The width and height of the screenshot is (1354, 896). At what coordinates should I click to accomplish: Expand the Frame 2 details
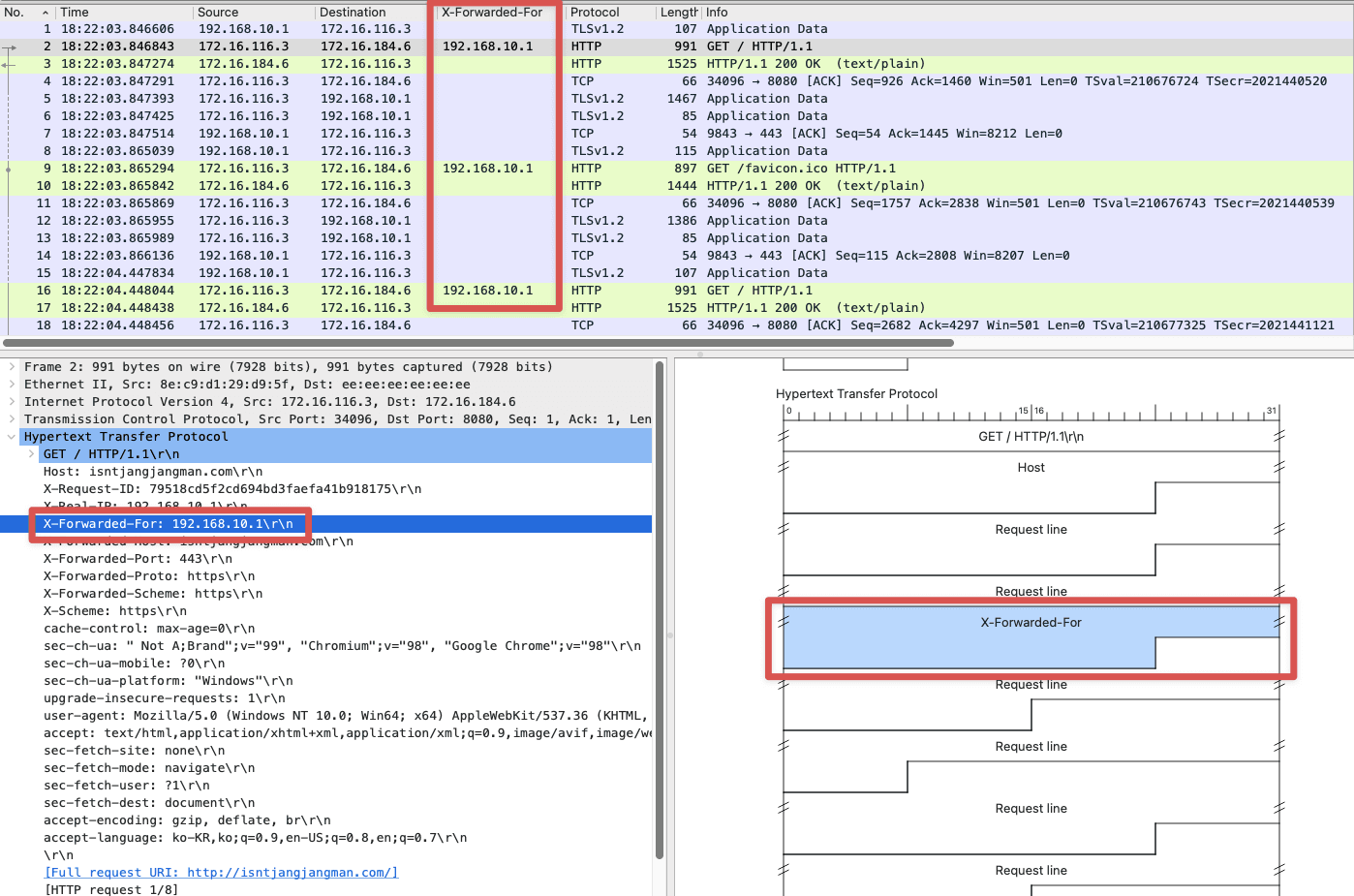tap(10, 366)
